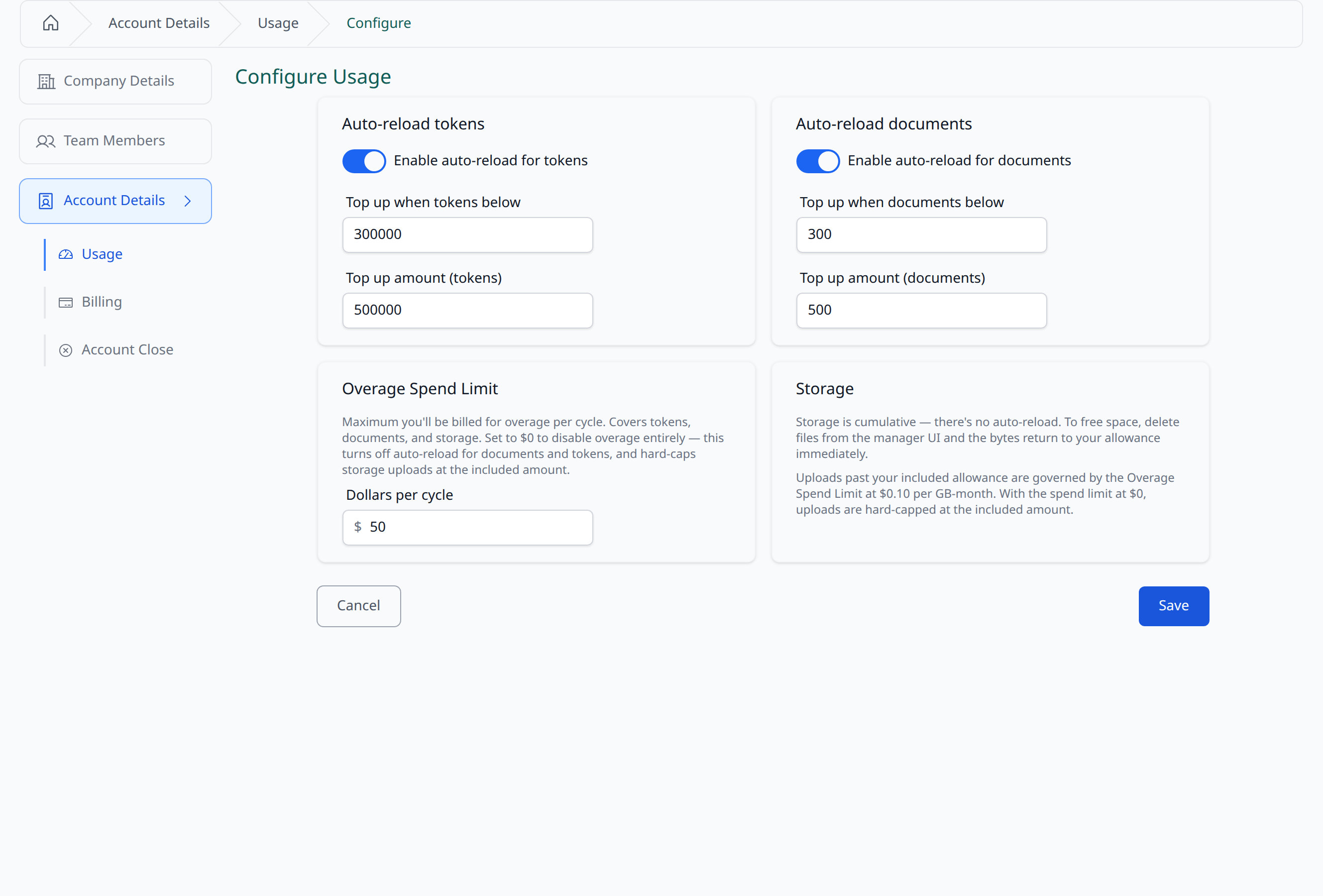Click the Cancel button
This screenshot has height=896, width=1323.
pos(359,606)
